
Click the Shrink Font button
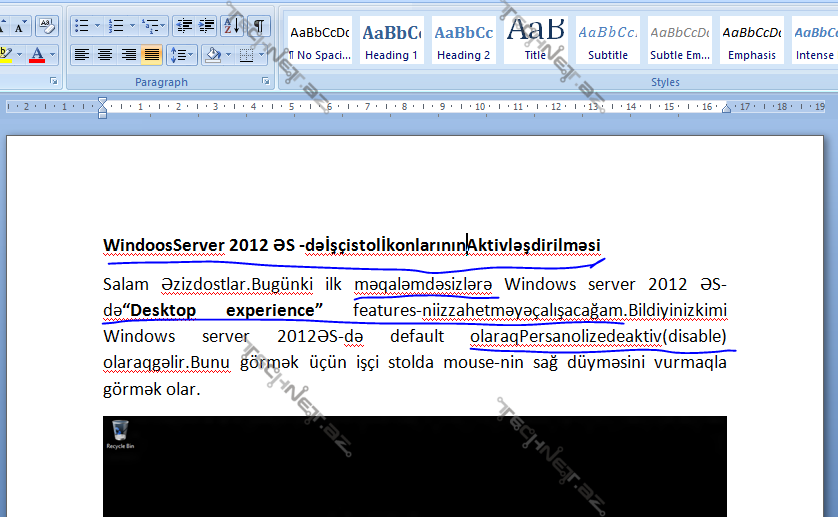[x=20, y=26]
